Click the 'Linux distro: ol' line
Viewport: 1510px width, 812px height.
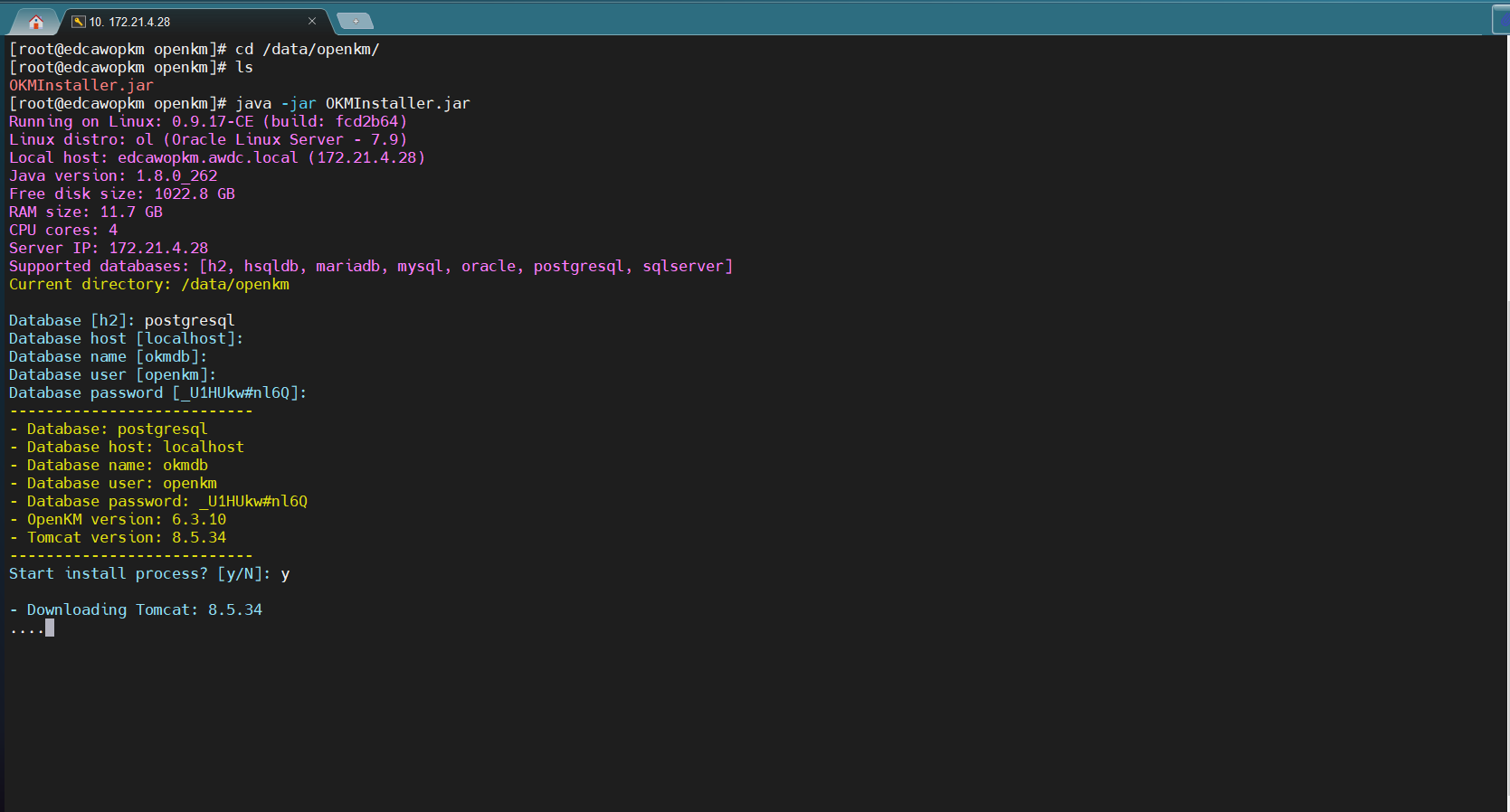(x=208, y=139)
